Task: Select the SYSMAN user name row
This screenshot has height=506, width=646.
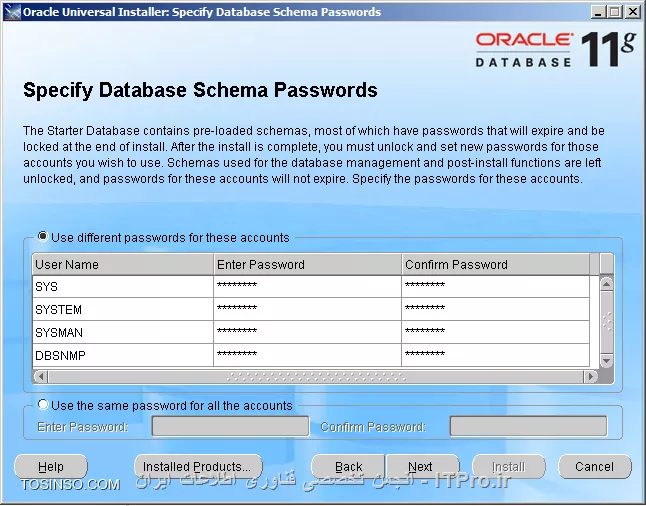Action: (123, 332)
